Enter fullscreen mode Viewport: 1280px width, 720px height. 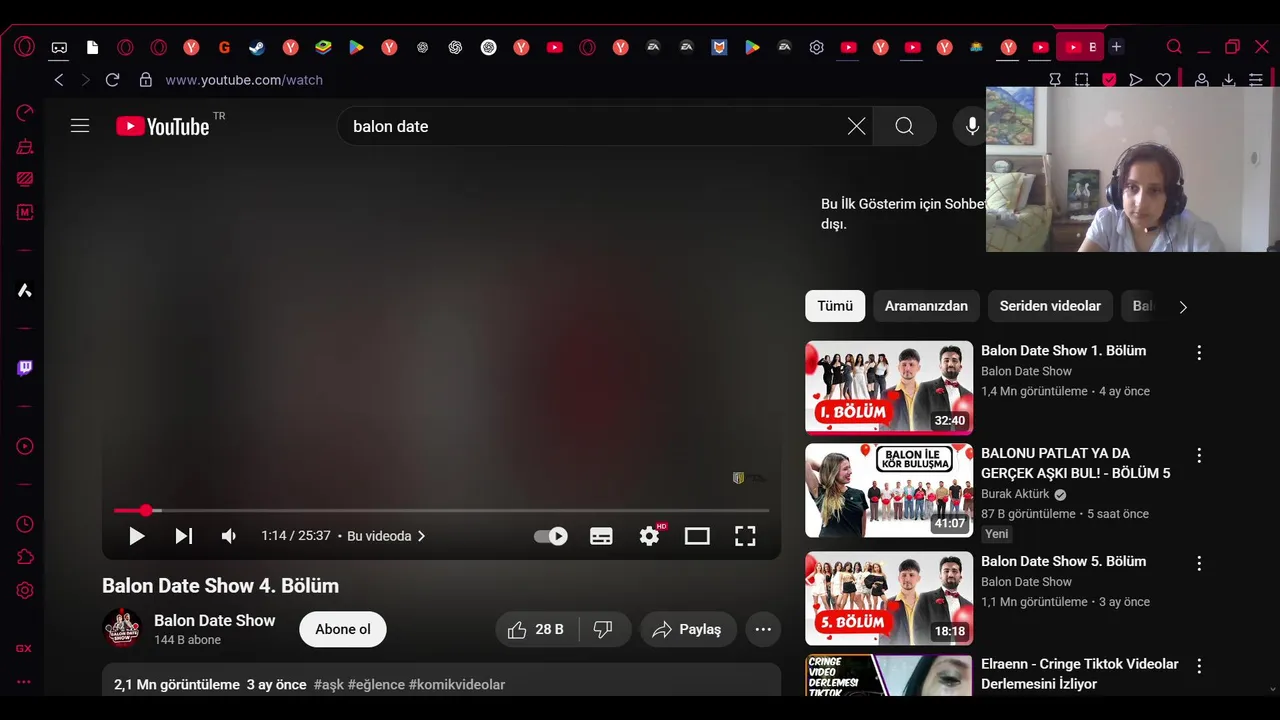pos(745,536)
